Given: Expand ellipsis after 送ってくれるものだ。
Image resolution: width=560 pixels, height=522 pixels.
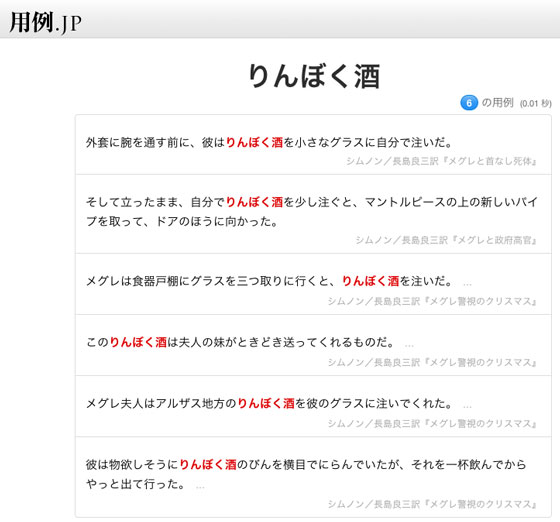Looking at the screenshot, I should (x=409, y=345).
